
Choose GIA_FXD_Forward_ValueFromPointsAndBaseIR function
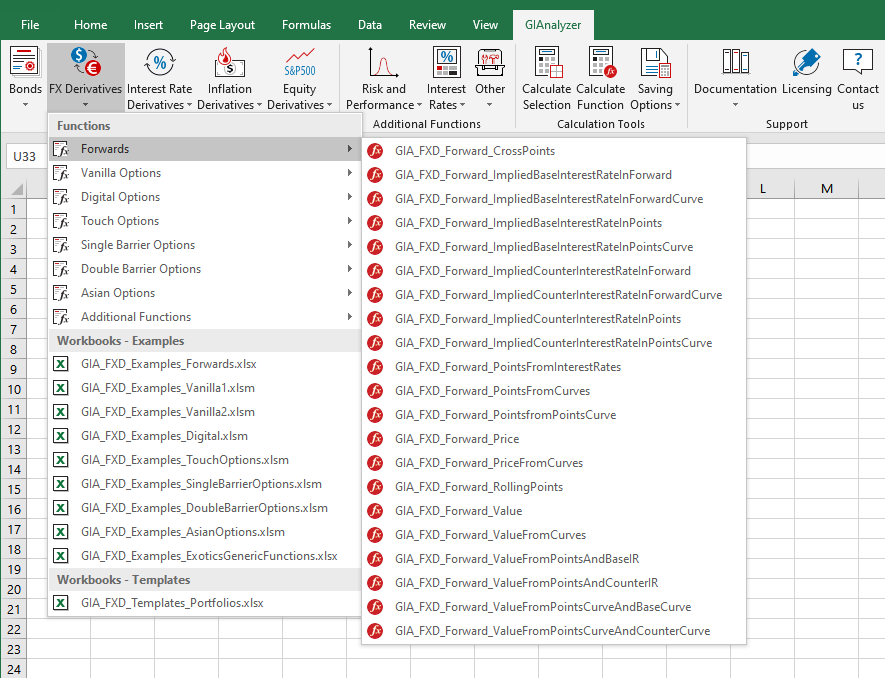click(x=554, y=559)
